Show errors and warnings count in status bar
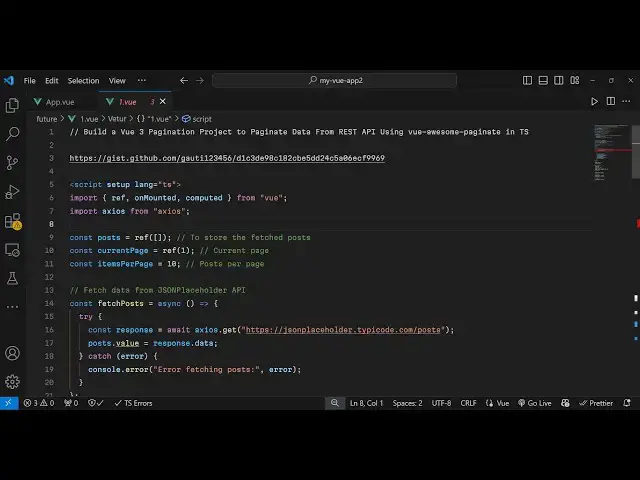 coord(39,403)
